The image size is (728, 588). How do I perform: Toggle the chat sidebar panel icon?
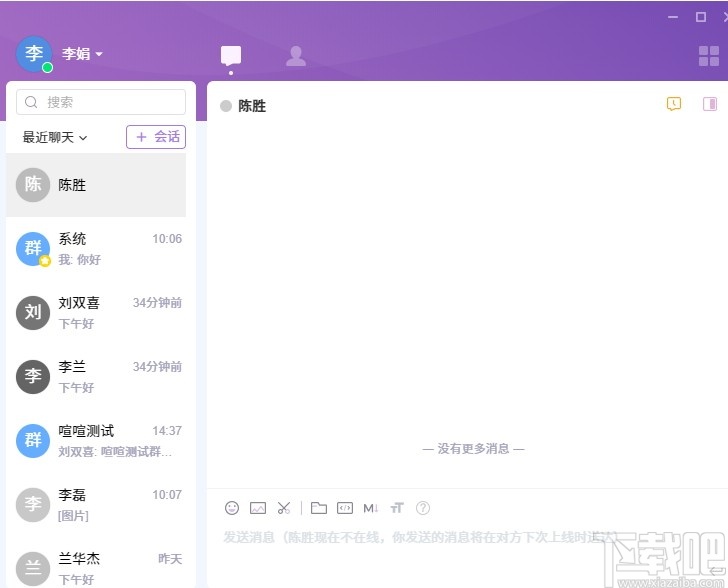710,104
